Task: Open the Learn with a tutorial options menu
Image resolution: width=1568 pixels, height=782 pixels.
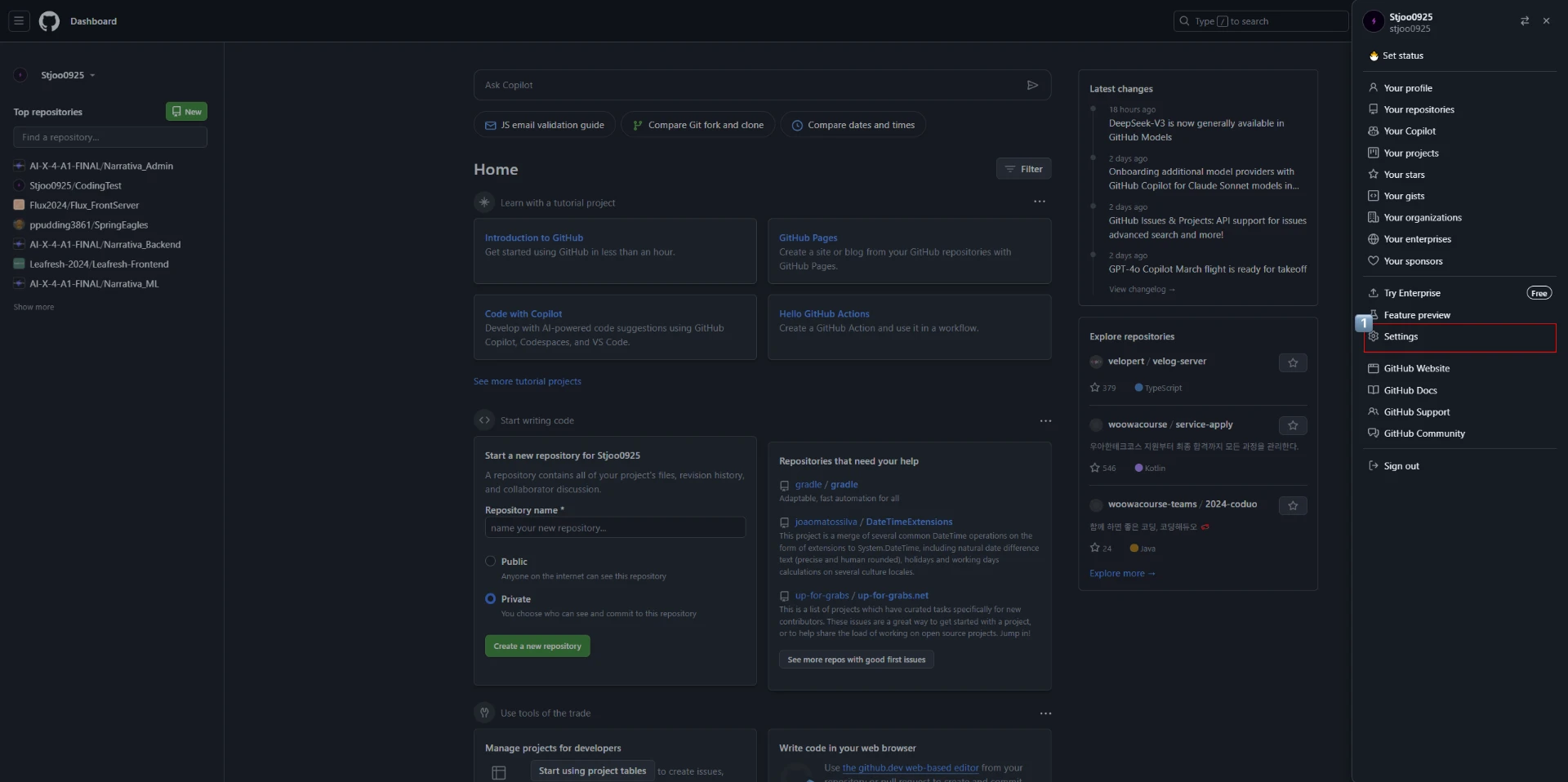Action: point(1040,202)
